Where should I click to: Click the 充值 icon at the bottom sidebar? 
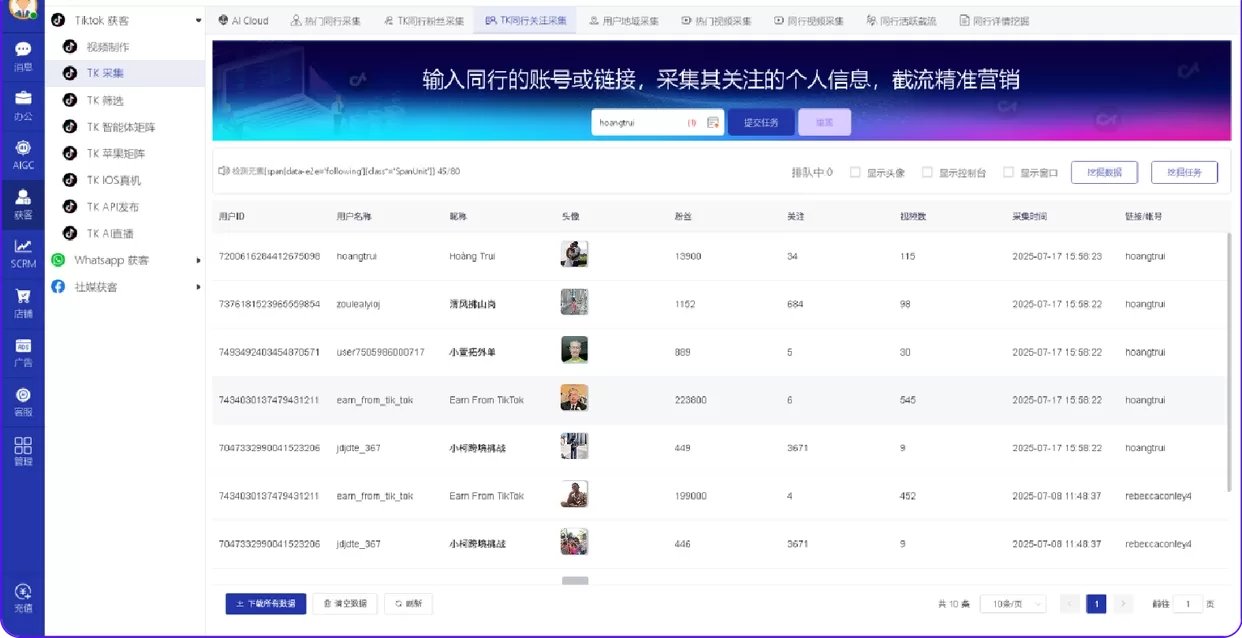tap(22, 595)
